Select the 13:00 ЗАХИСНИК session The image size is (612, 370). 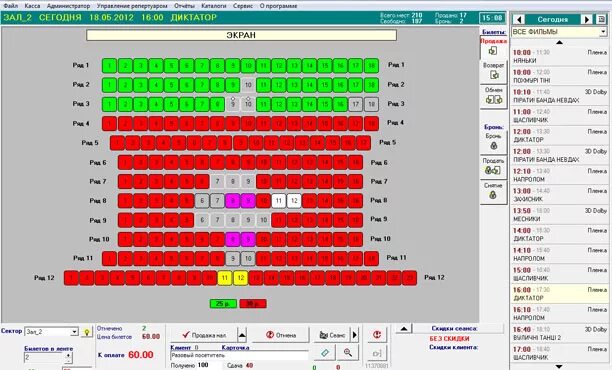[x=560, y=195]
